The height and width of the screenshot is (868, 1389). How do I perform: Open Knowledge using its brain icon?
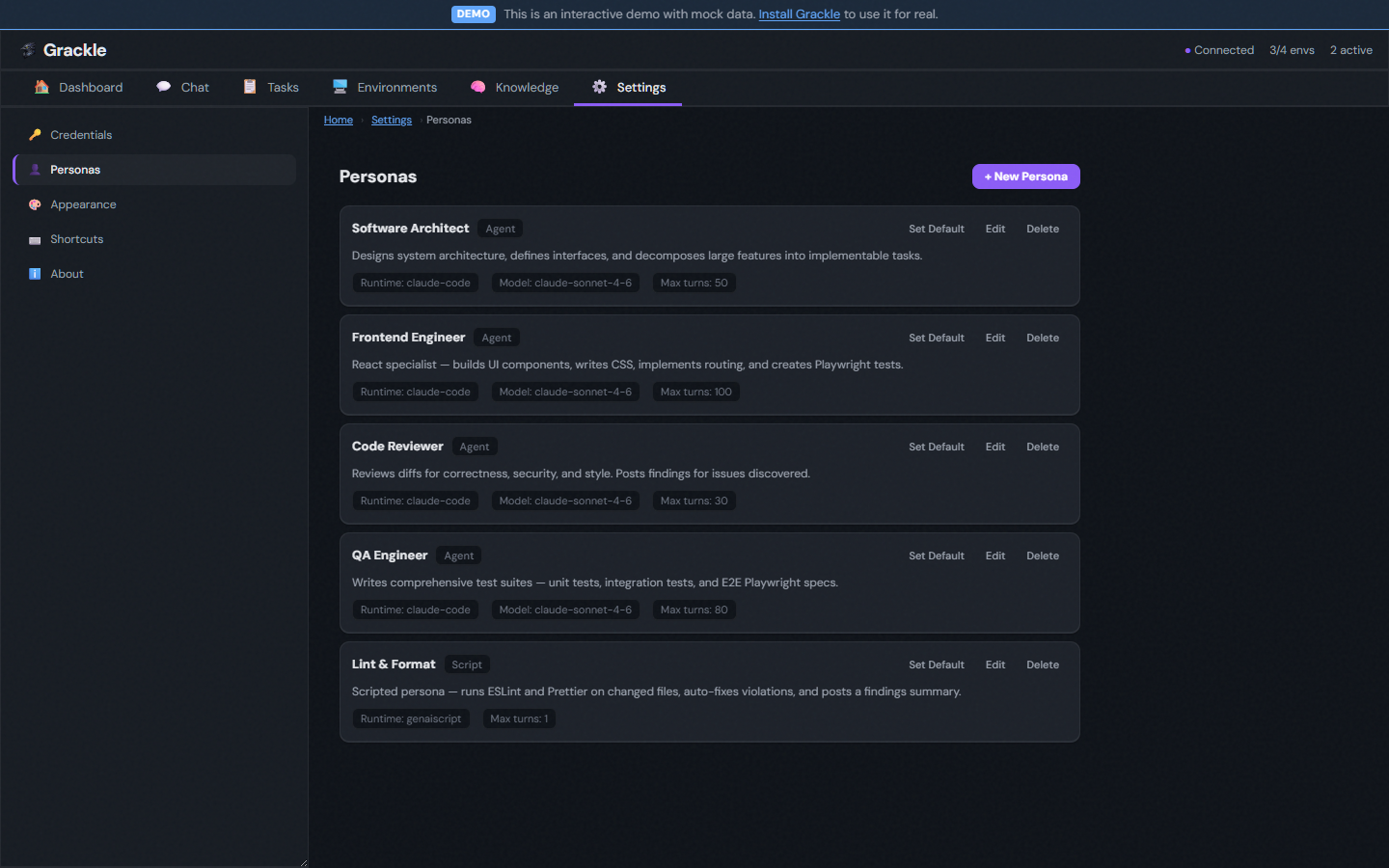click(x=477, y=87)
